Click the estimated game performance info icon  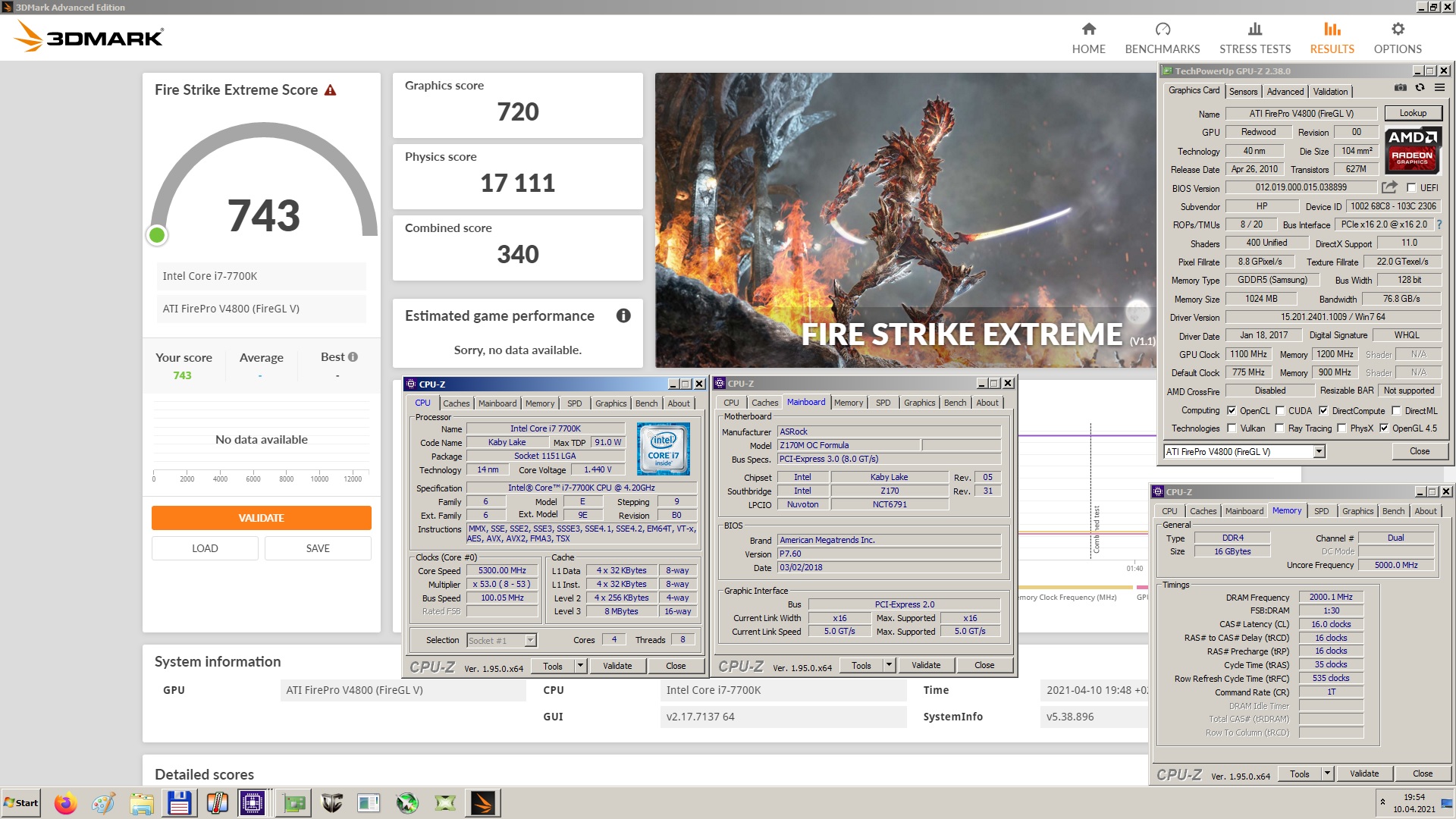(x=623, y=315)
